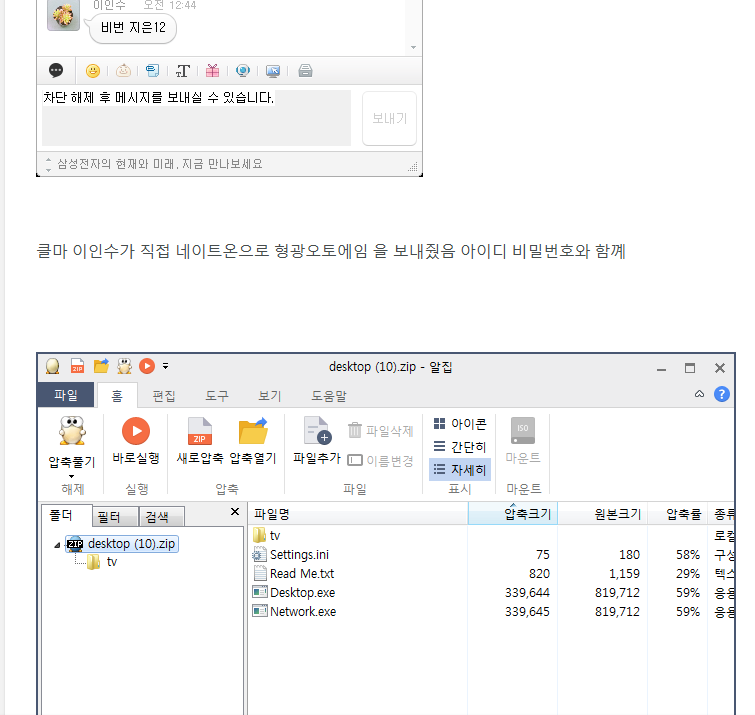The image size is (755, 715).
Task: Open the 필터 panel tab
Action: [x=108, y=517]
